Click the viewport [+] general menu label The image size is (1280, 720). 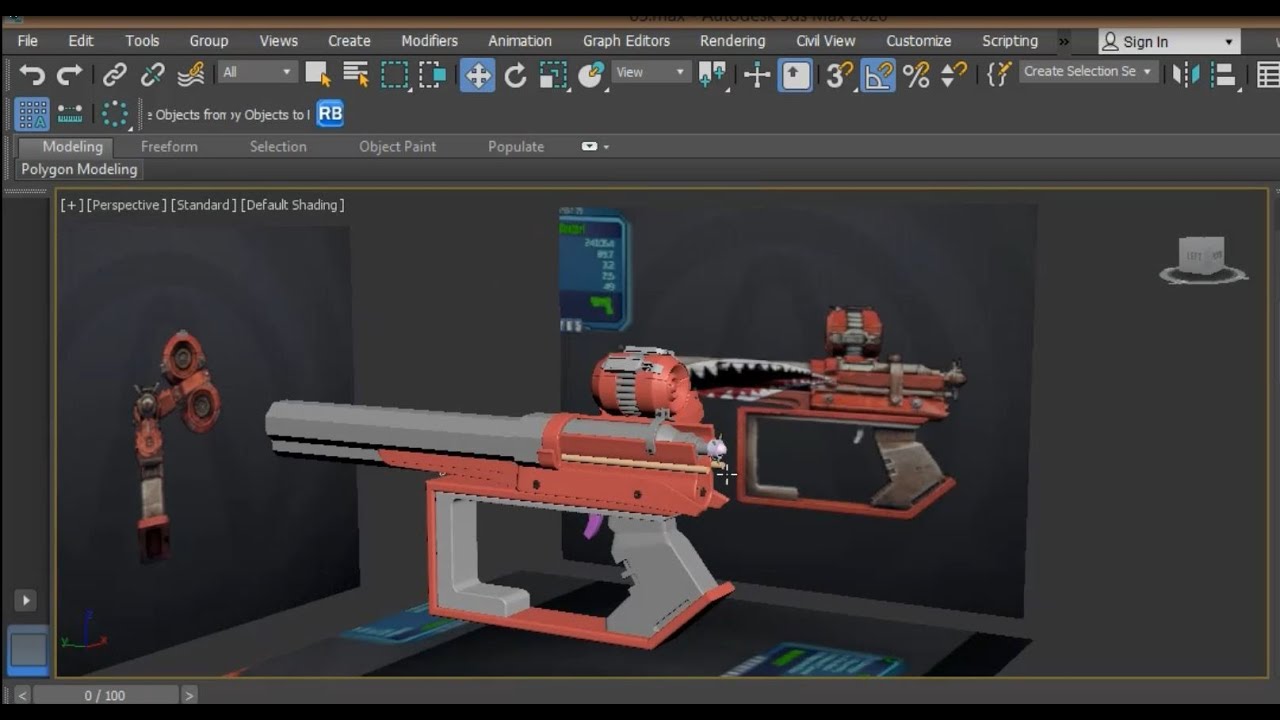pyautogui.click(x=71, y=205)
